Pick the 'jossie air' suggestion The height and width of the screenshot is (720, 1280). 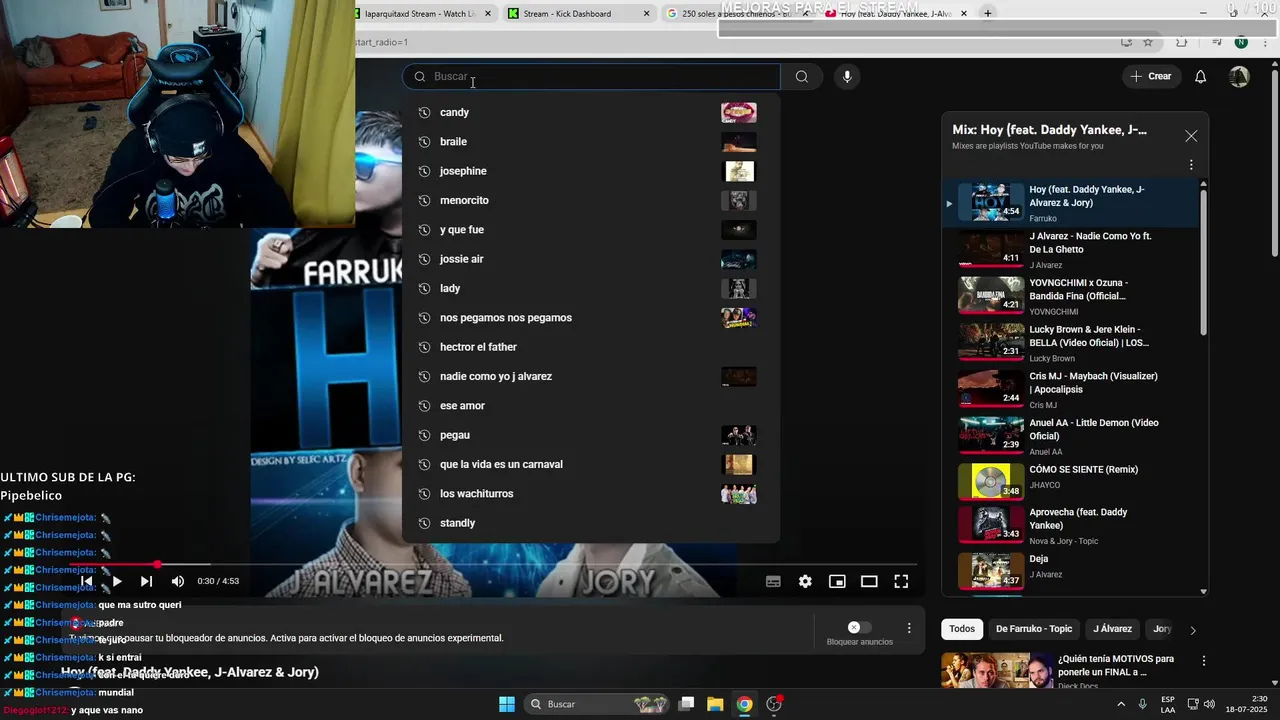tap(590, 259)
